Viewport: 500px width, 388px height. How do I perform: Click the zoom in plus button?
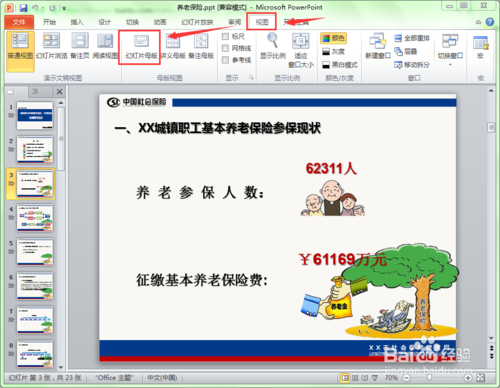pos(468,378)
